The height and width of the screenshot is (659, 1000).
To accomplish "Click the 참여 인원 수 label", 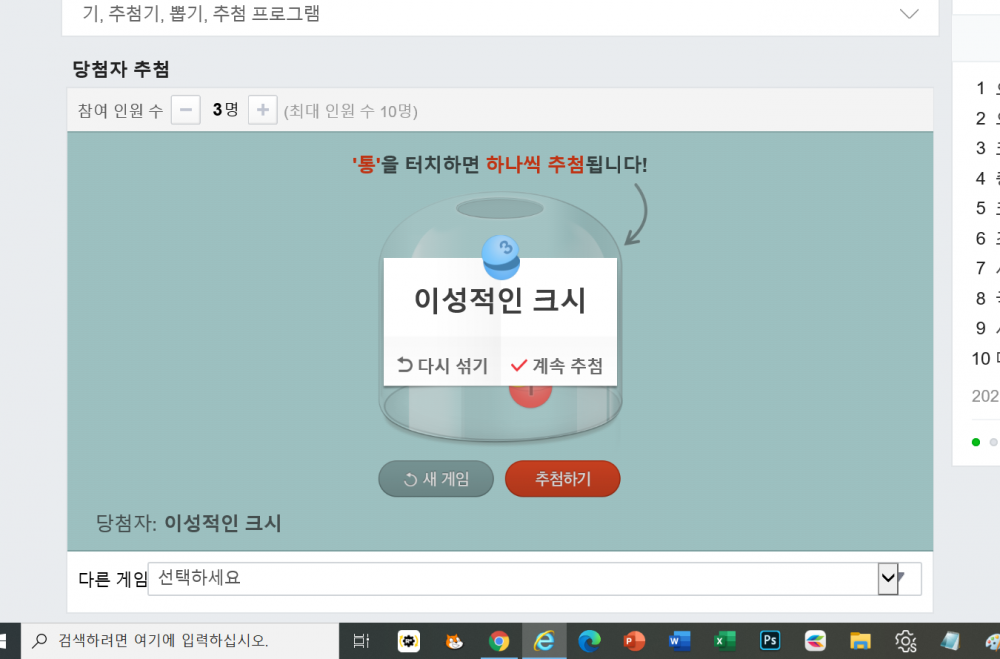I will tap(121, 111).
